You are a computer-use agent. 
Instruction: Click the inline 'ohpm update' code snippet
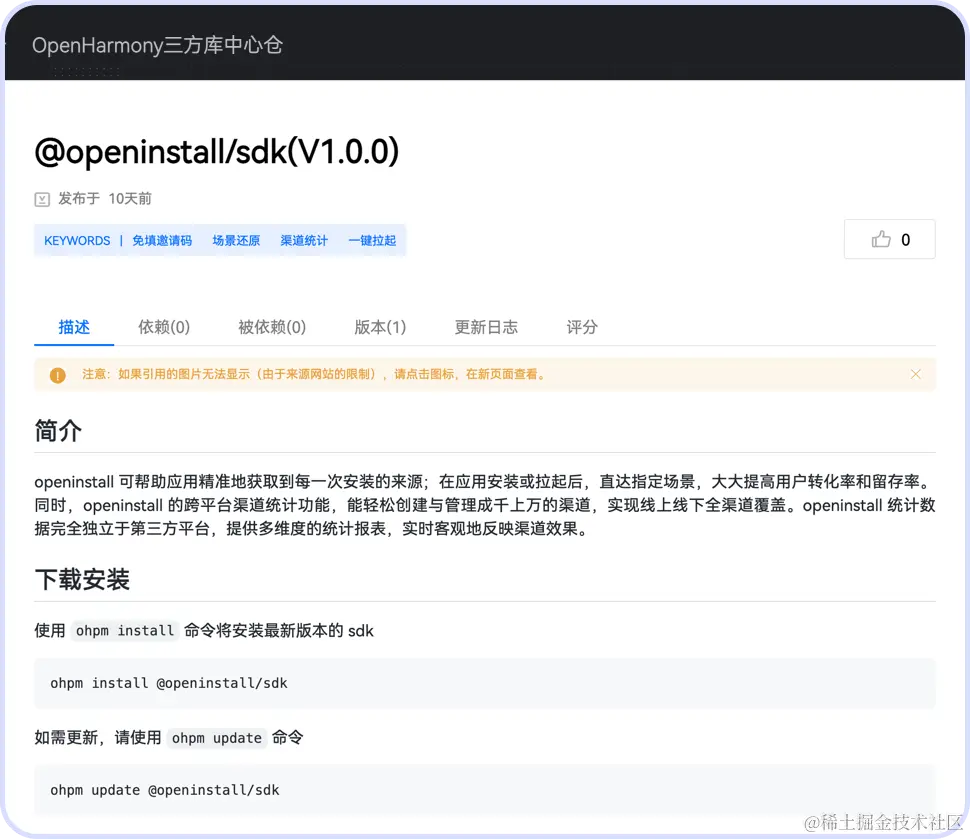coord(217,738)
